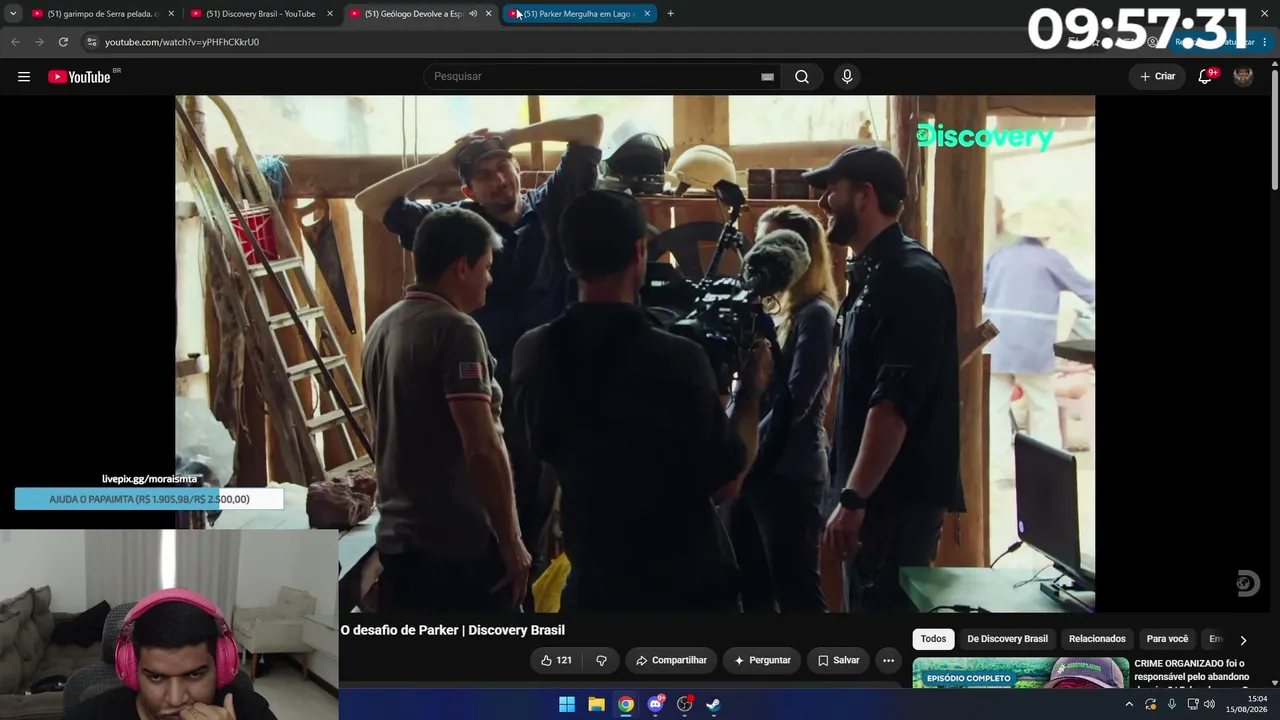Open the volume control in system tray
Image resolution: width=1280 pixels, height=720 pixels.
(1209, 704)
